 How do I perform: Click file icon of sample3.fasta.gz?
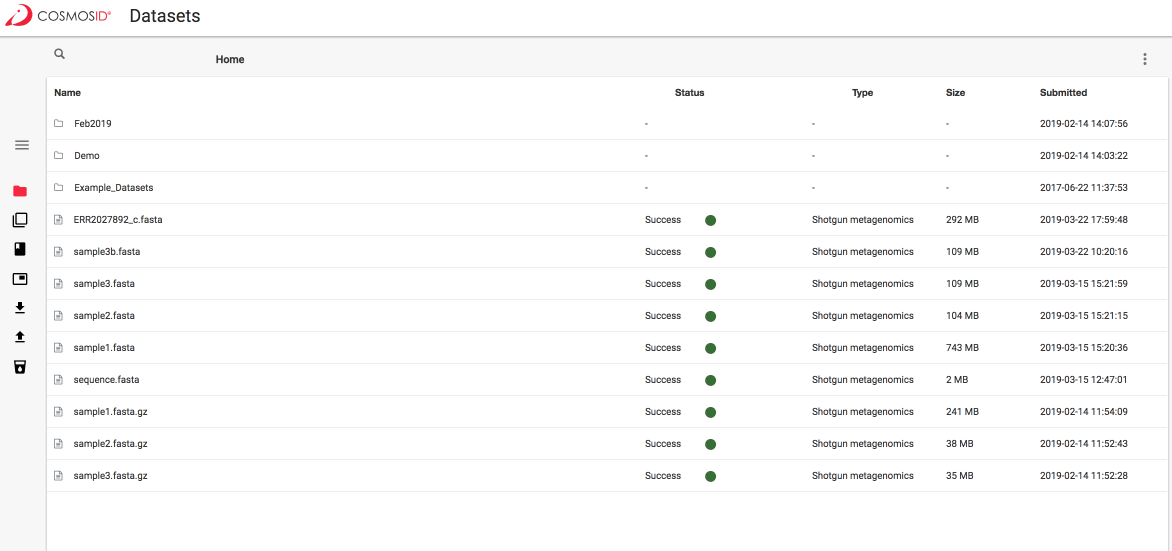click(58, 475)
